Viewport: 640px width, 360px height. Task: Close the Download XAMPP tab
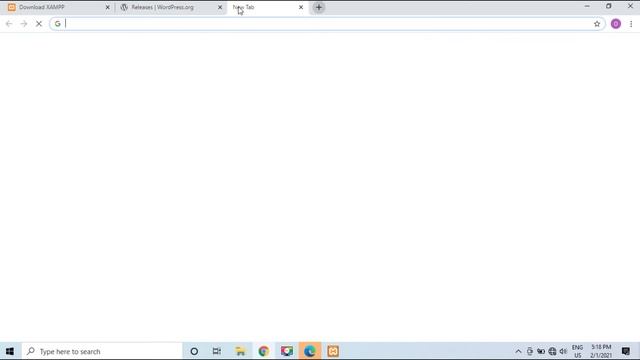107,7
